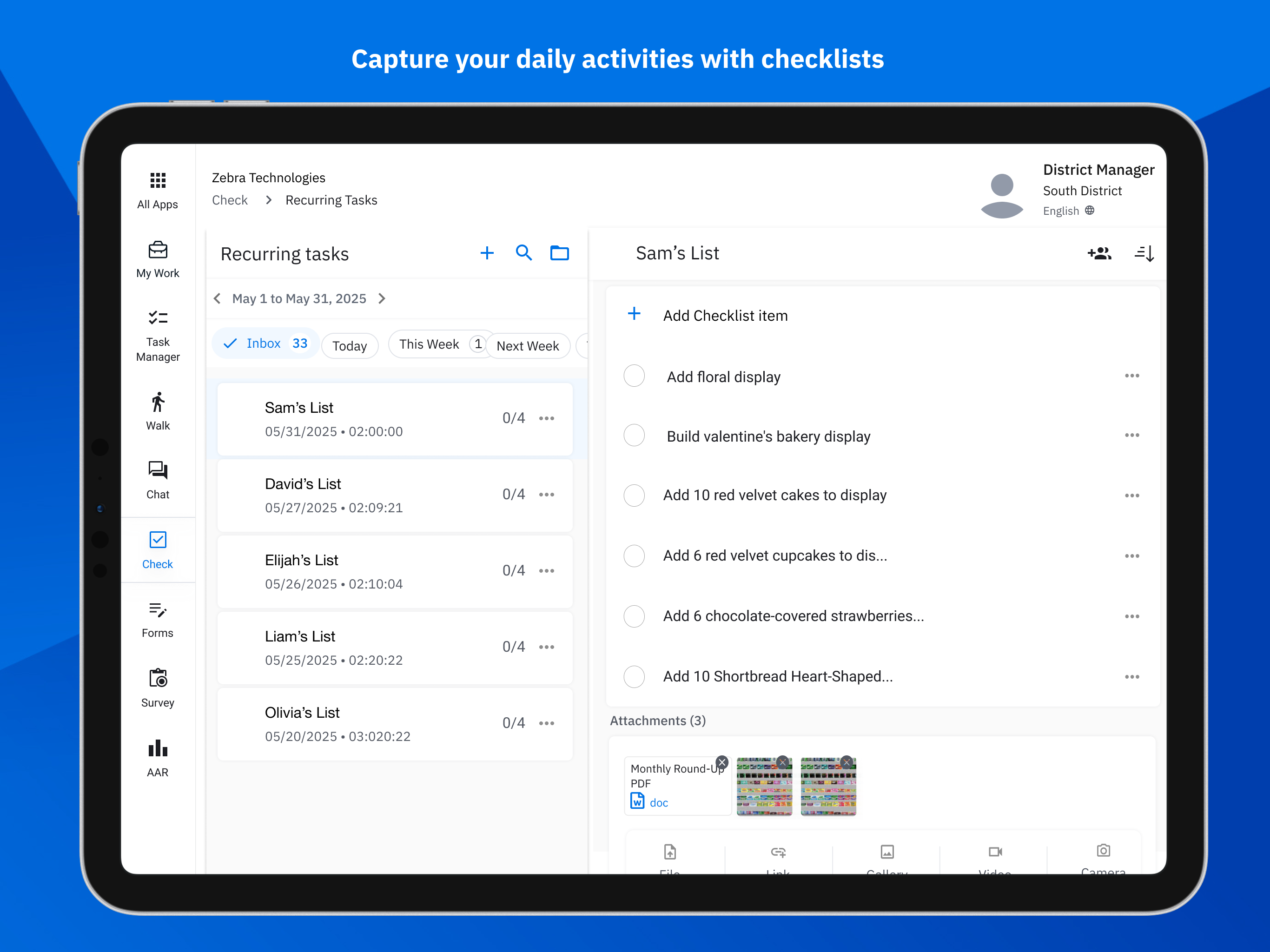Open Olivia's List task card
Screen dimensions: 1270x952
395,724
